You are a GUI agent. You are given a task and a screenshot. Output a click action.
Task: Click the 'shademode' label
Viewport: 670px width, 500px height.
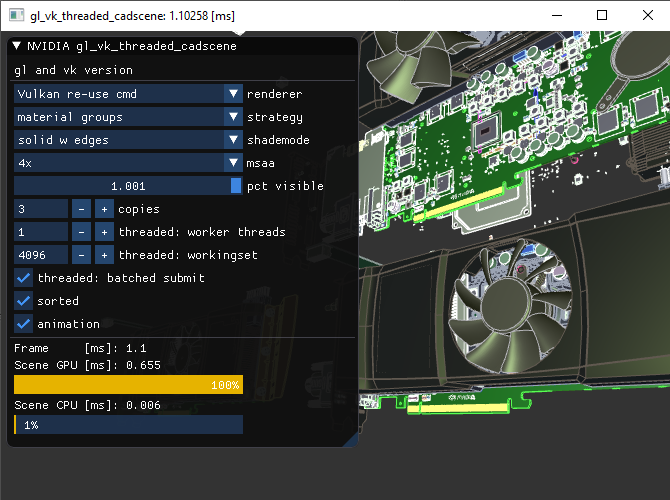point(278,140)
